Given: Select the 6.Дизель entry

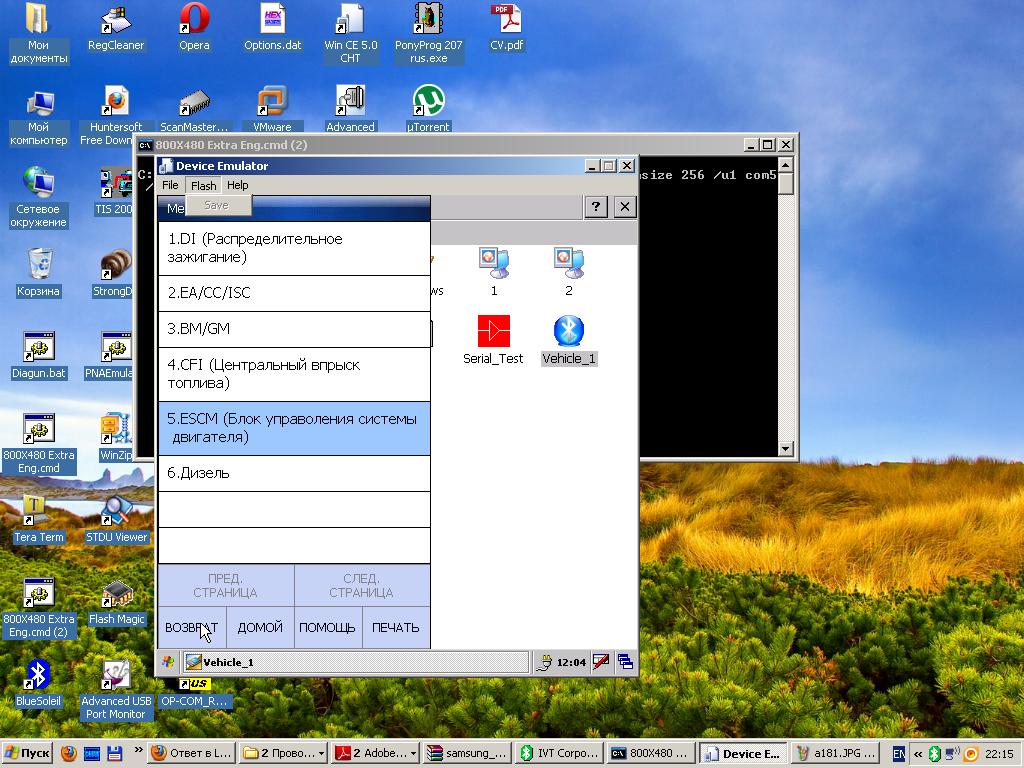Looking at the screenshot, I should pyautogui.click(x=294, y=473).
